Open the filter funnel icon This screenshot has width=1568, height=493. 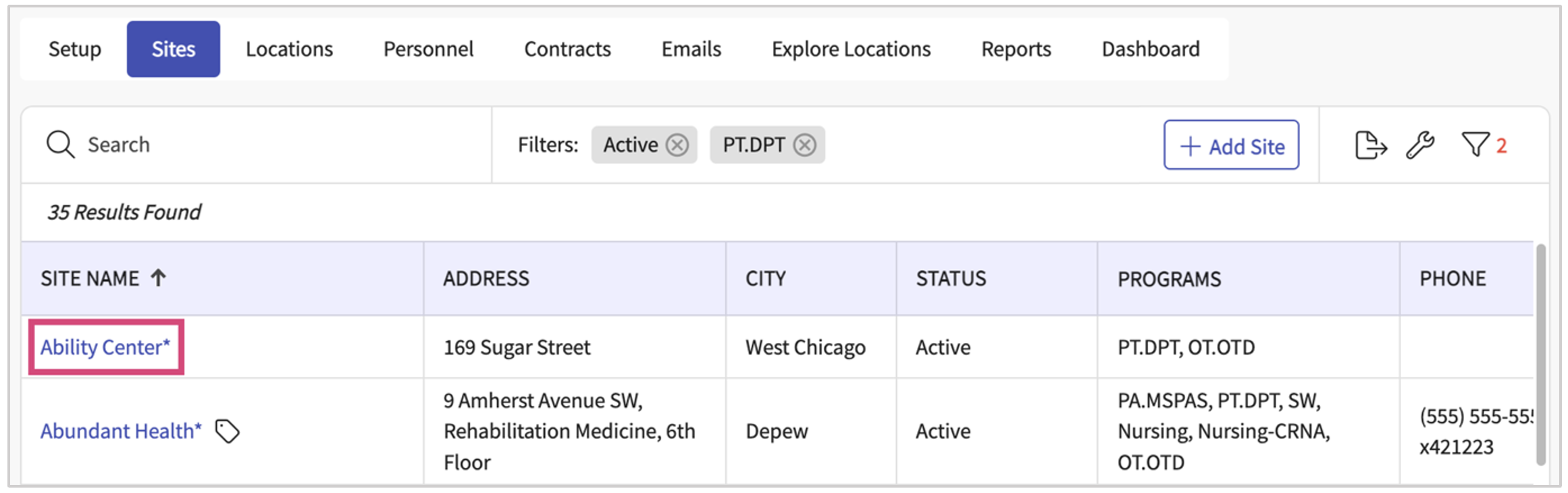click(x=1475, y=145)
